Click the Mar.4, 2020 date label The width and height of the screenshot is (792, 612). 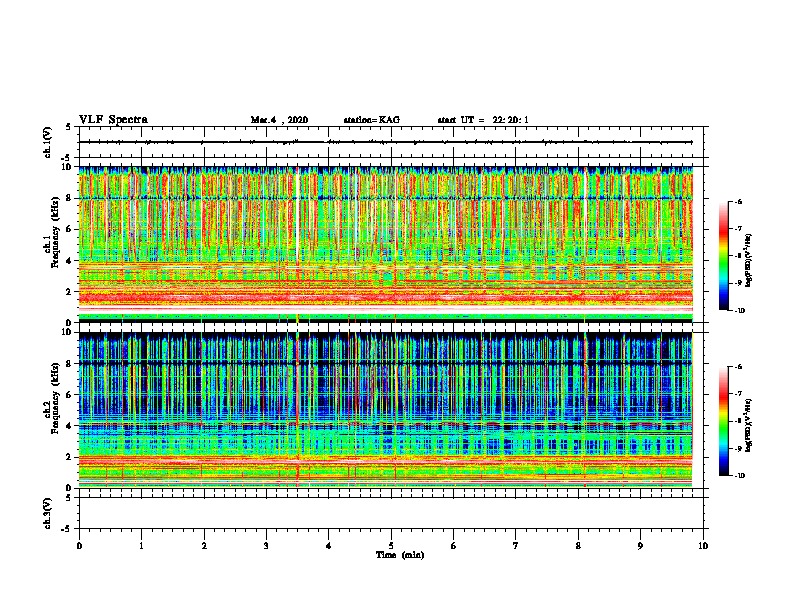tap(279, 120)
